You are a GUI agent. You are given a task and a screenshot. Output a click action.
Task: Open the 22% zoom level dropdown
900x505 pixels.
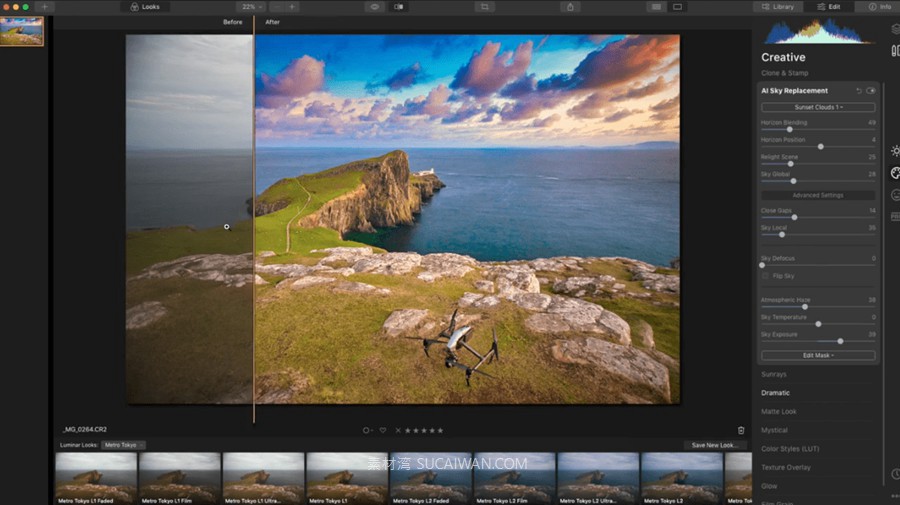250,7
